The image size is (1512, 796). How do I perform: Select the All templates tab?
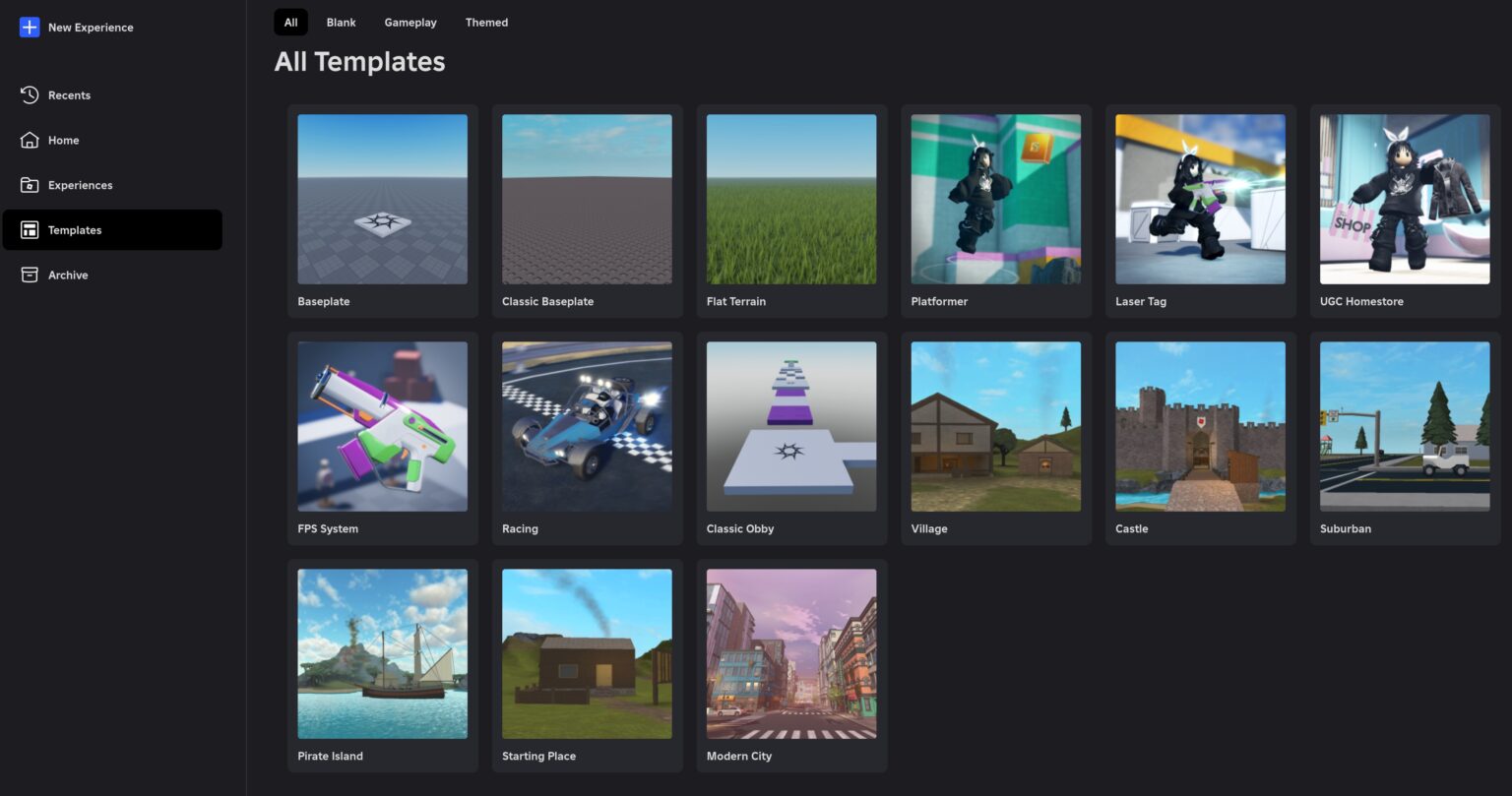pyautogui.click(x=290, y=22)
